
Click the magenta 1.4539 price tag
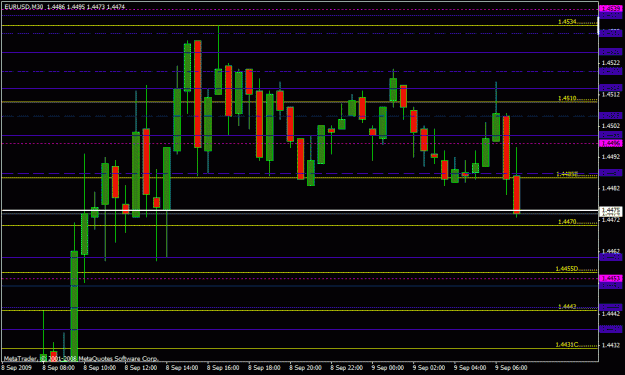tap(610, 8)
